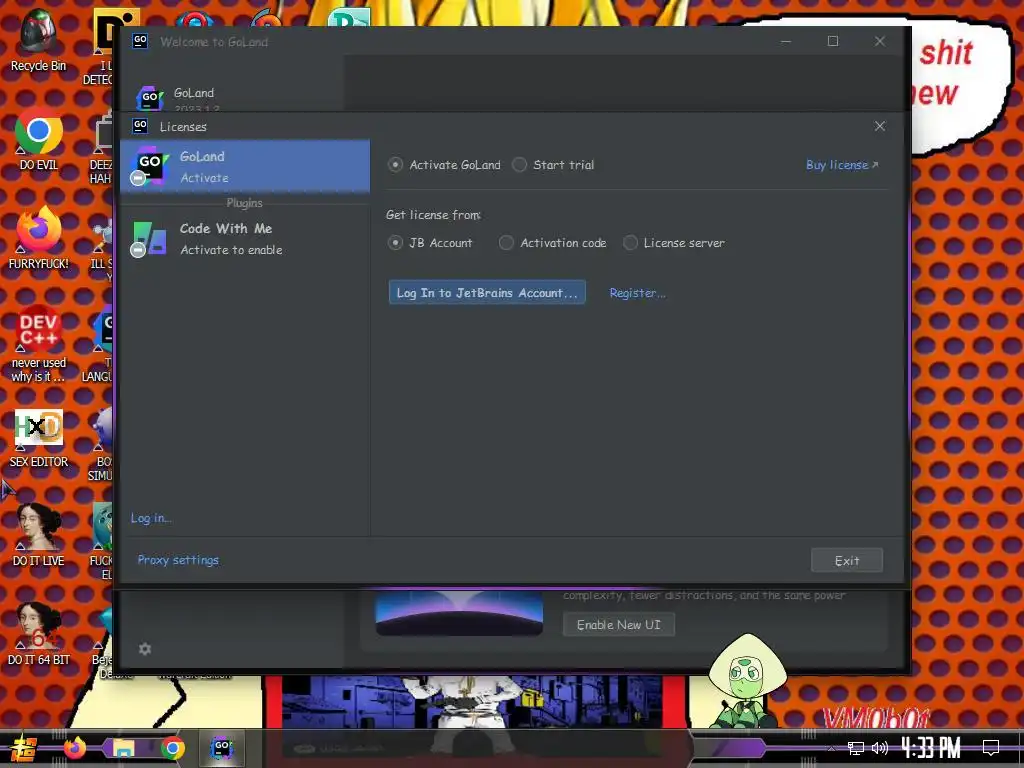Click the GoLand product icon in list

tap(150, 165)
